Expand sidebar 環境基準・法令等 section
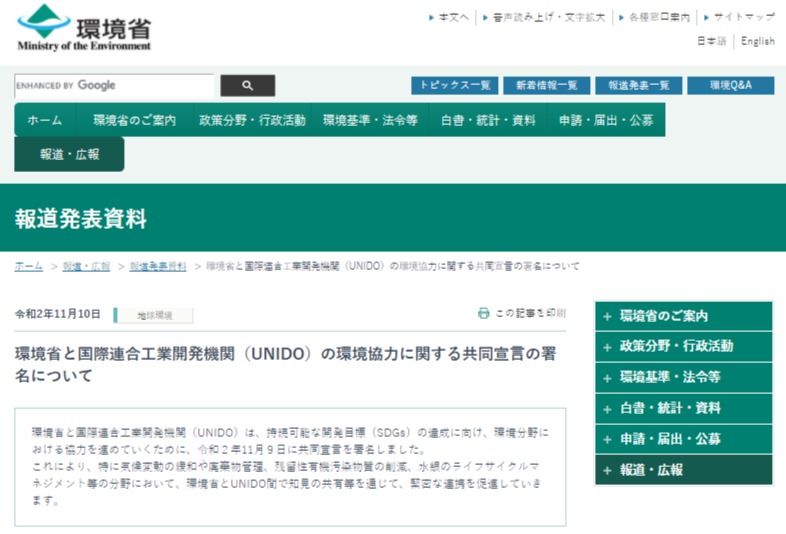The image size is (786, 534). 684,378
